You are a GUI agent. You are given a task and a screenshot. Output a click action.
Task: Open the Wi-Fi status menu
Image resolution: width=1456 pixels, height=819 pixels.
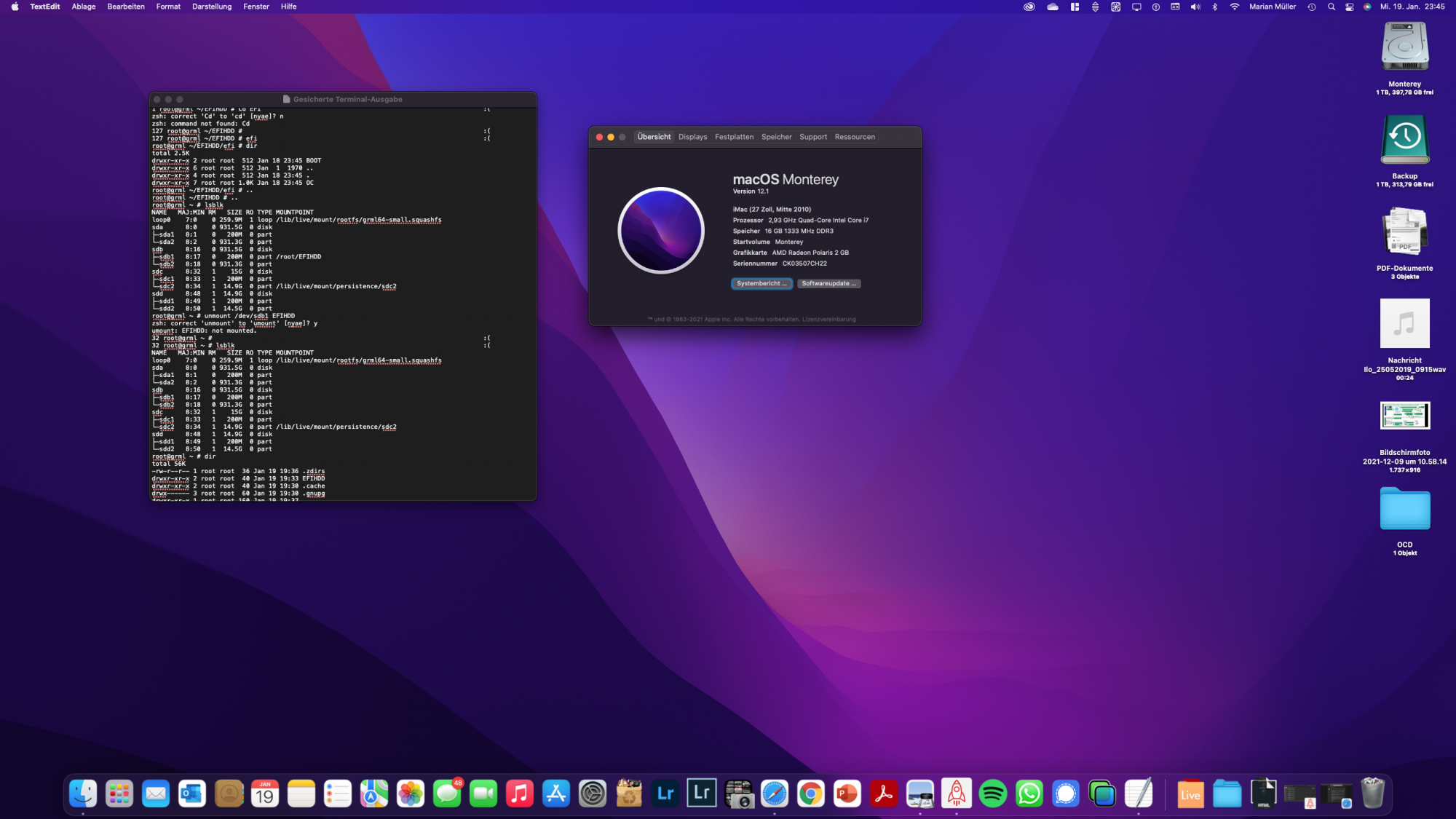1235,7
